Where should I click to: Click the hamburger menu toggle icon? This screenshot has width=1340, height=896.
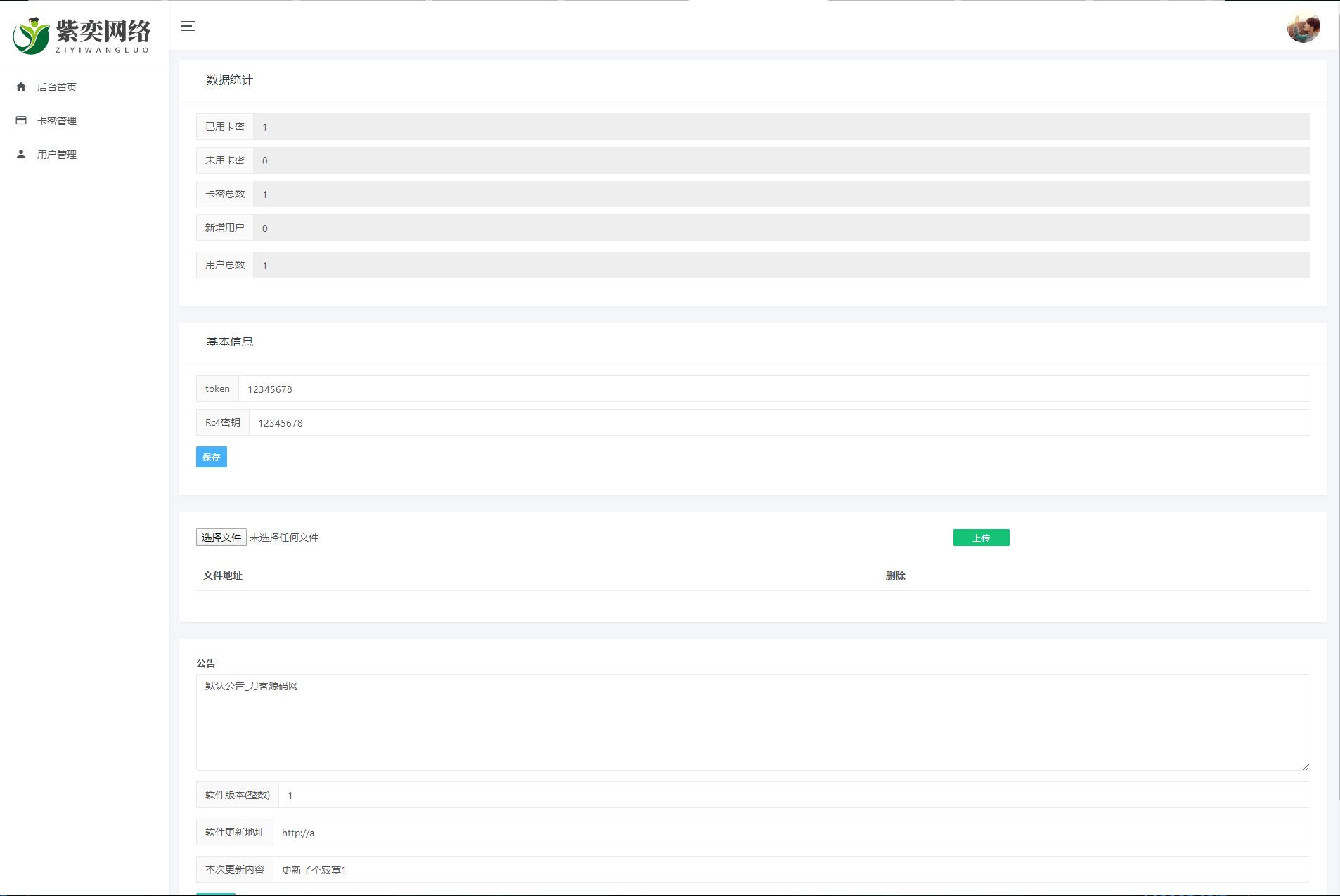(188, 26)
